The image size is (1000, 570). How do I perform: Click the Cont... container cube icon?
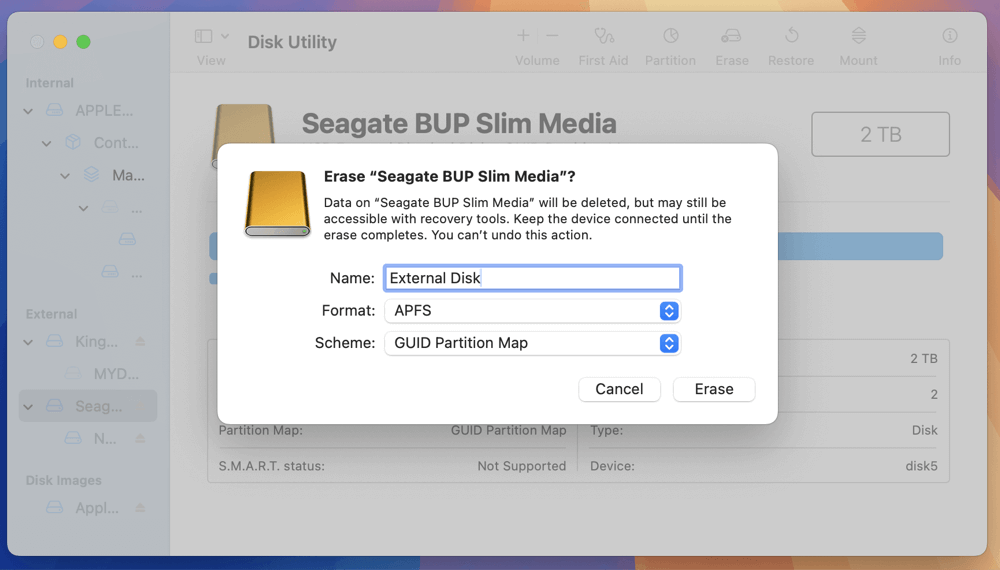73,143
